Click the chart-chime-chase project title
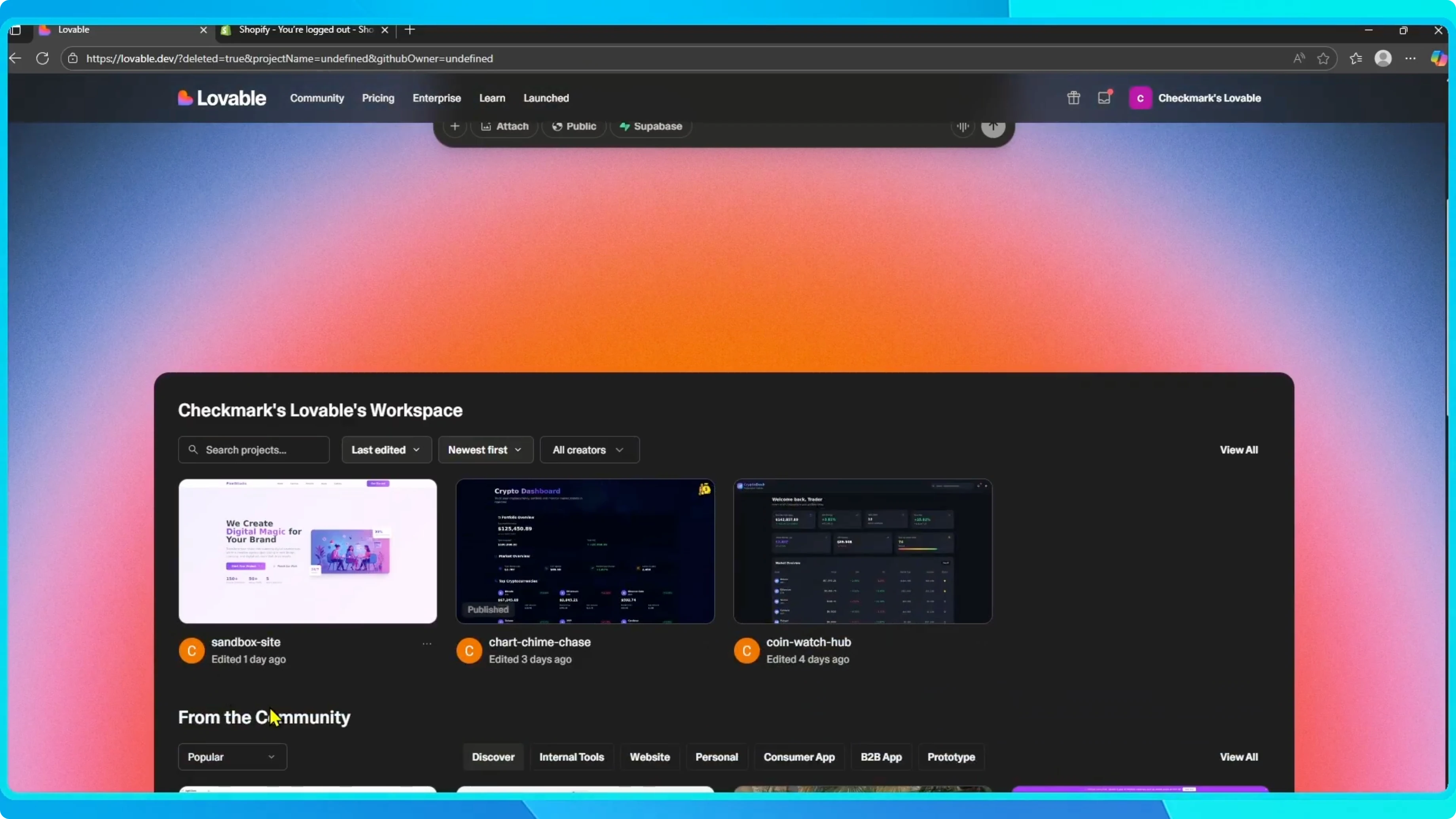The width and height of the screenshot is (1456, 819). coord(540,642)
